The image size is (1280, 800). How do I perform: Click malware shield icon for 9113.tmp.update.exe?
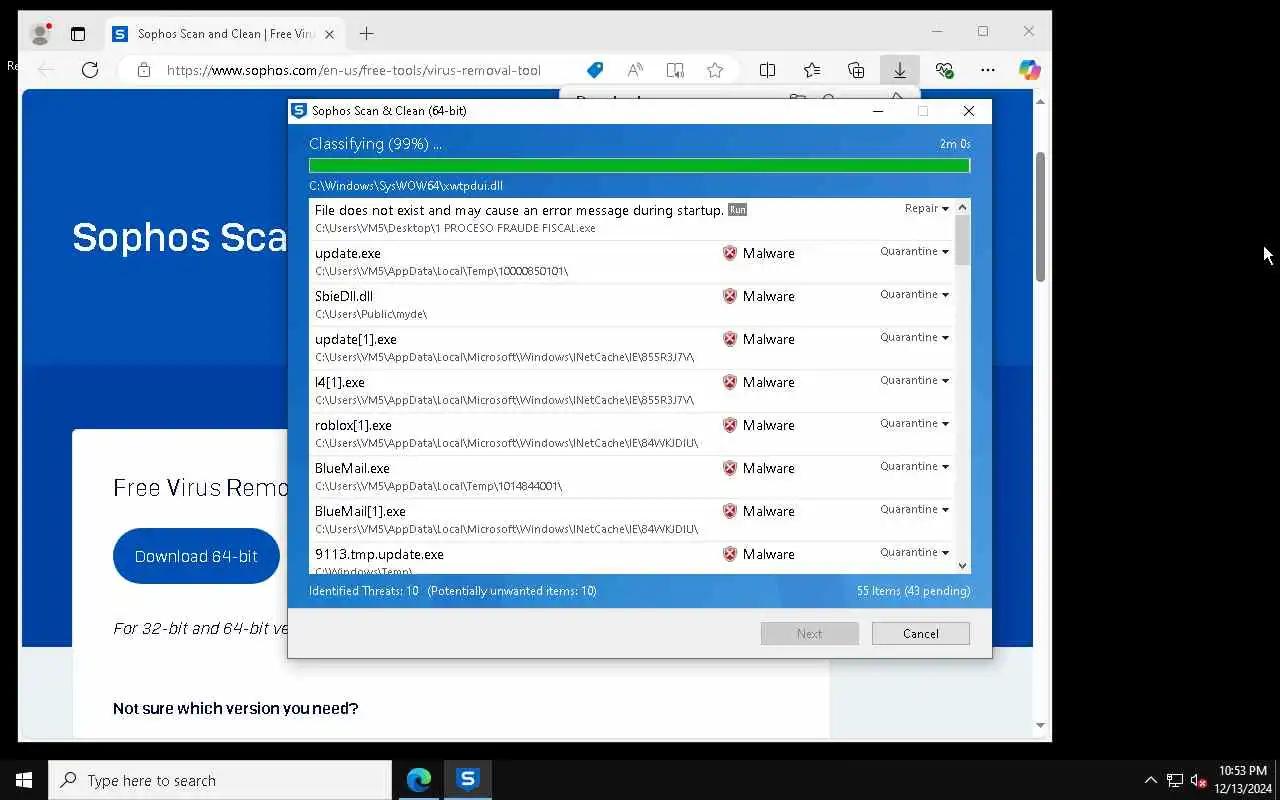point(730,554)
